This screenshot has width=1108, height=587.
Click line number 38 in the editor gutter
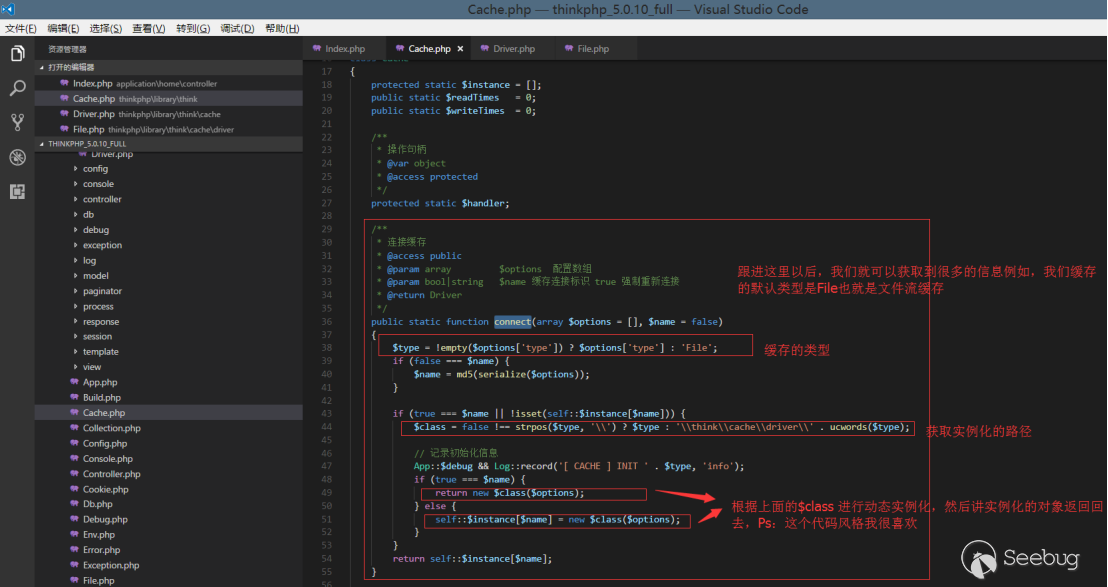(x=326, y=348)
